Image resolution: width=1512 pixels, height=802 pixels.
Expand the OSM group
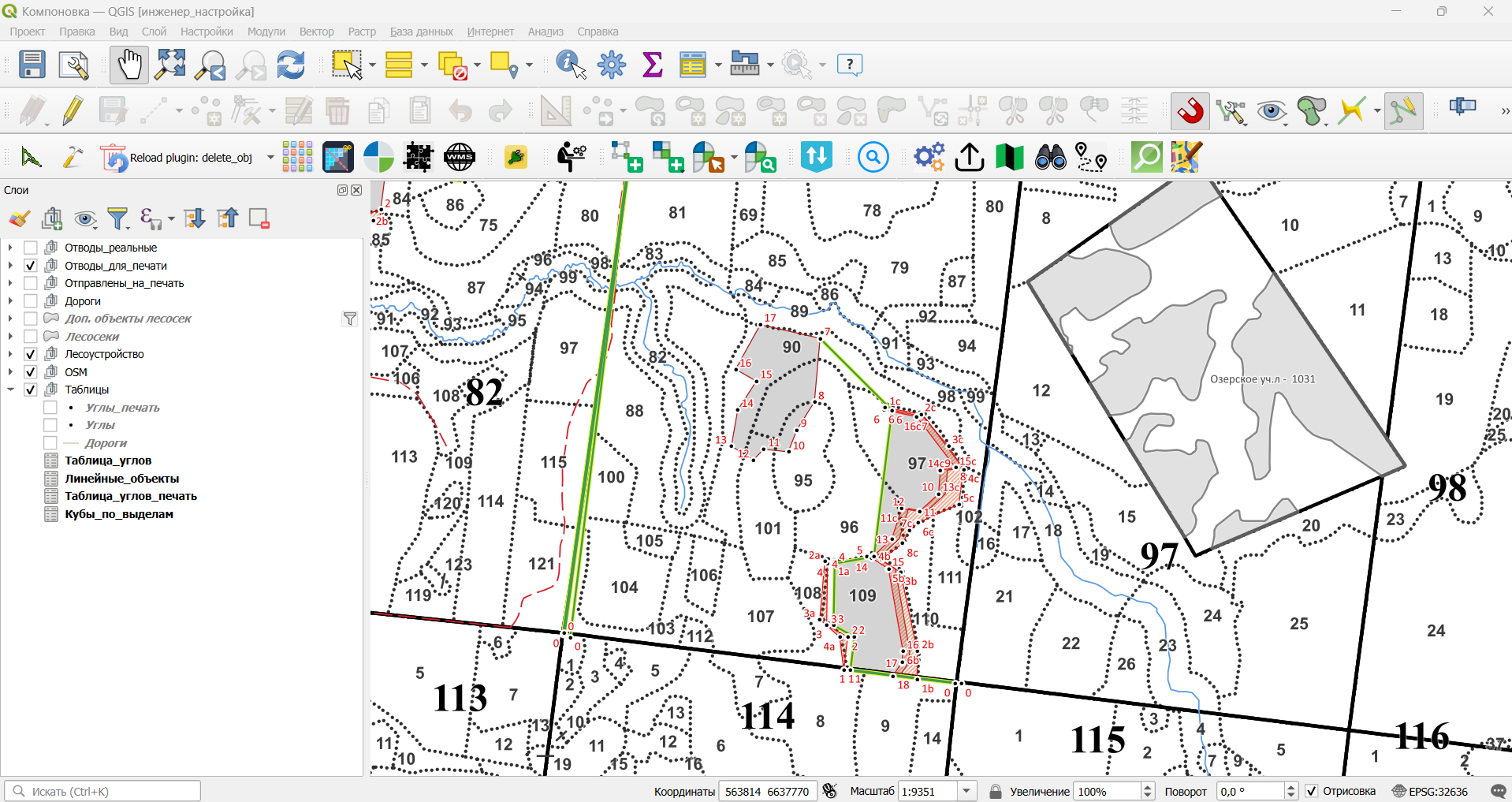point(10,372)
